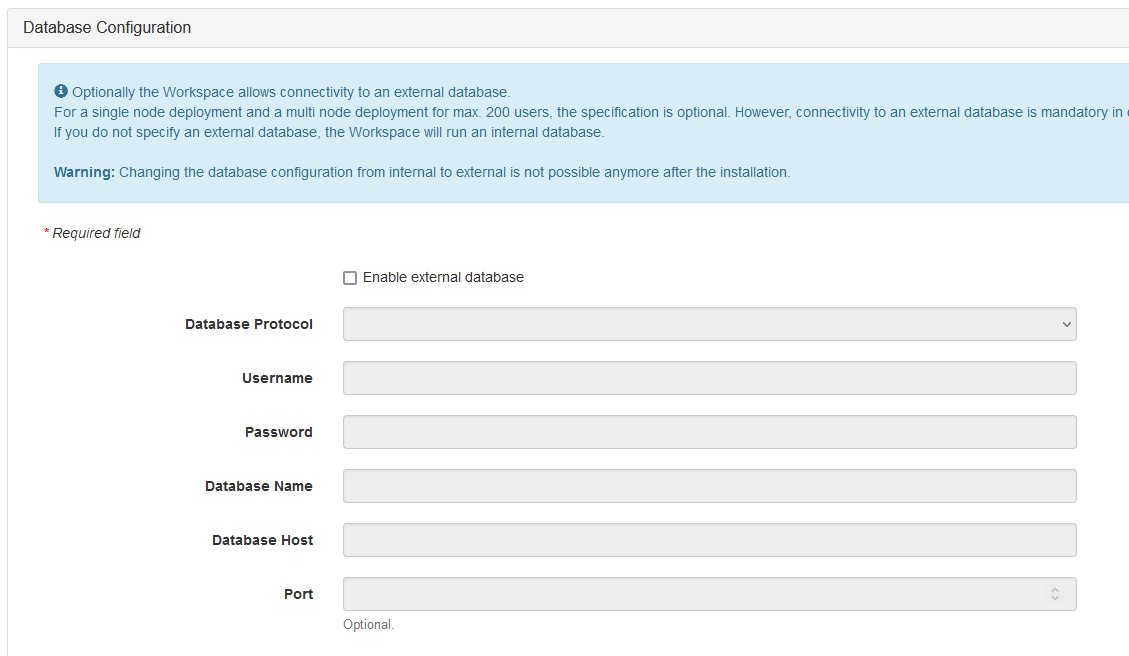Click the Database Configuration panel heading
This screenshot has width=1129, height=656.
tap(107, 27)
